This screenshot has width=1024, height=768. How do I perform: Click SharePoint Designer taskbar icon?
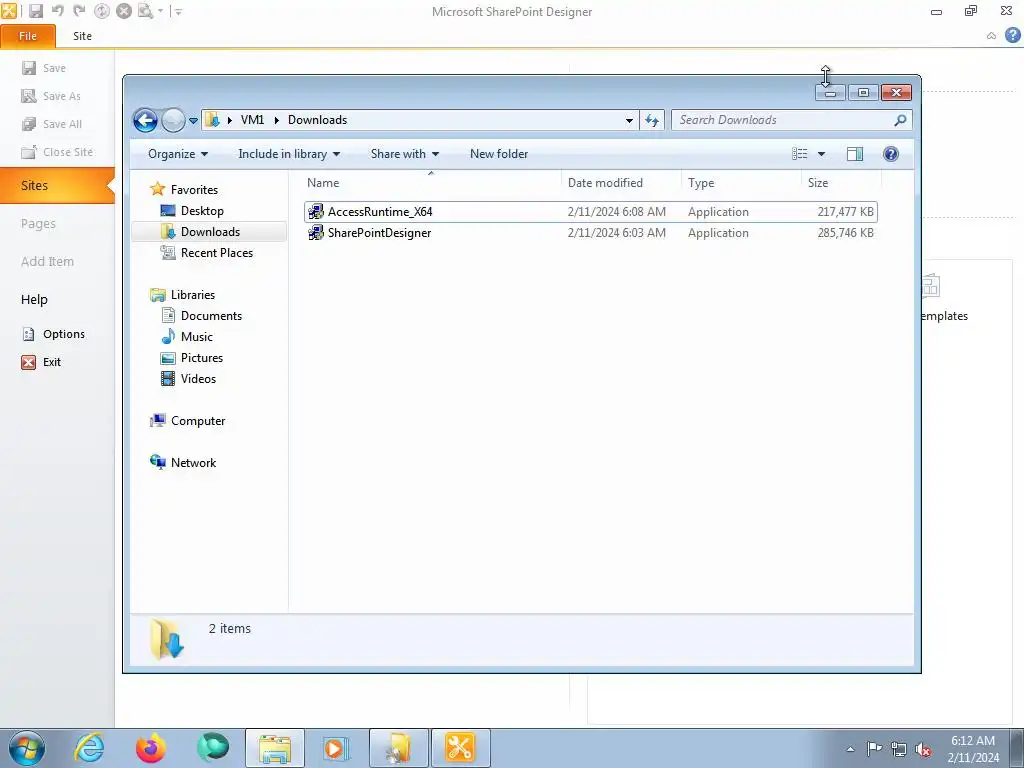tap(460, 748)
